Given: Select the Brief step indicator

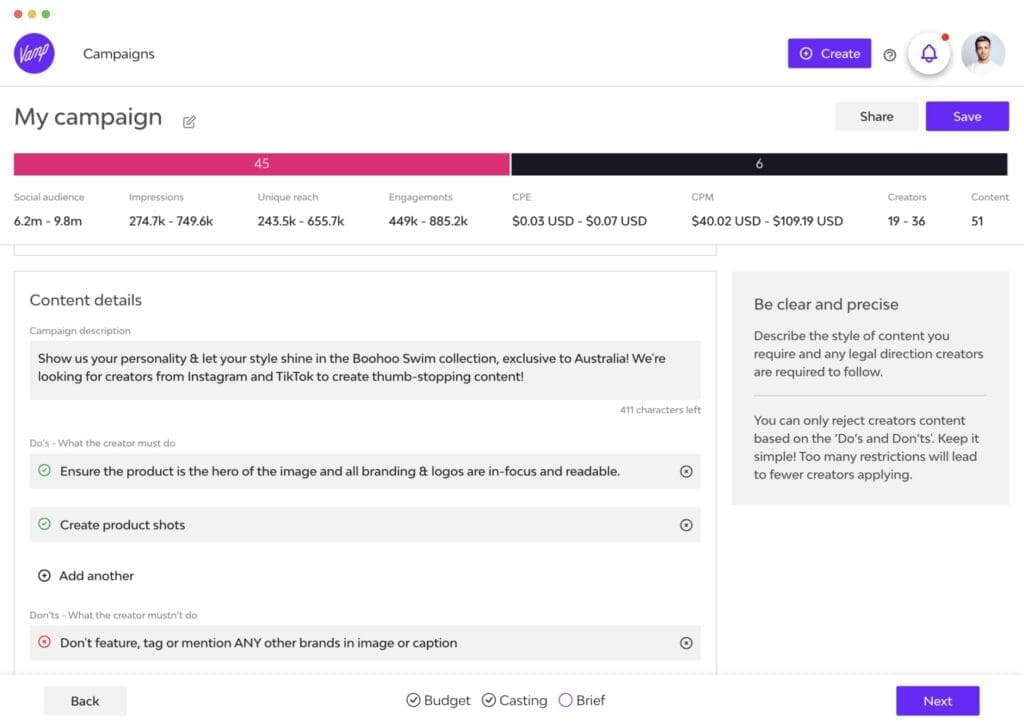Looking at the screenshot, I should pos(566,701).
